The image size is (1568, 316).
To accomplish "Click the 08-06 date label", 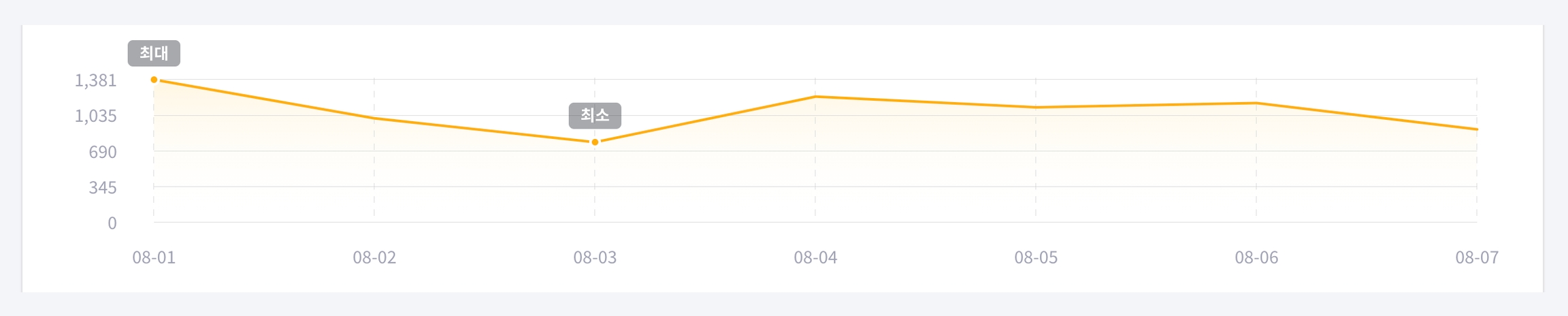I will pos(1256,257).
